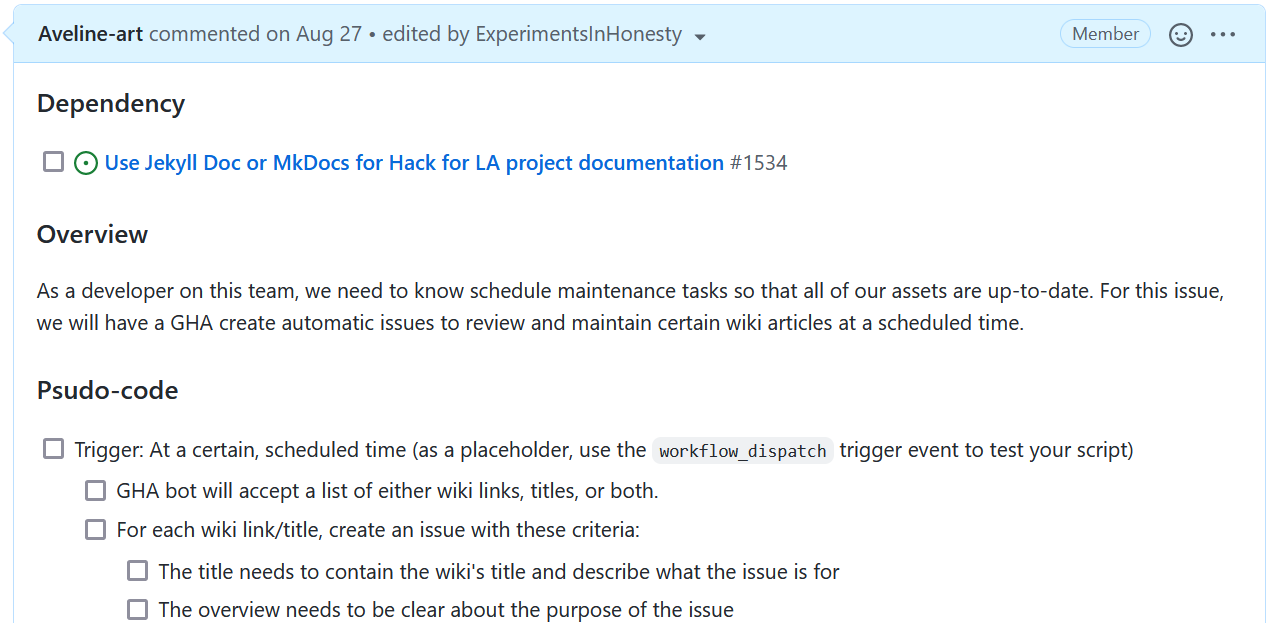Check the 'title needs to contain' checkbox

138,571
